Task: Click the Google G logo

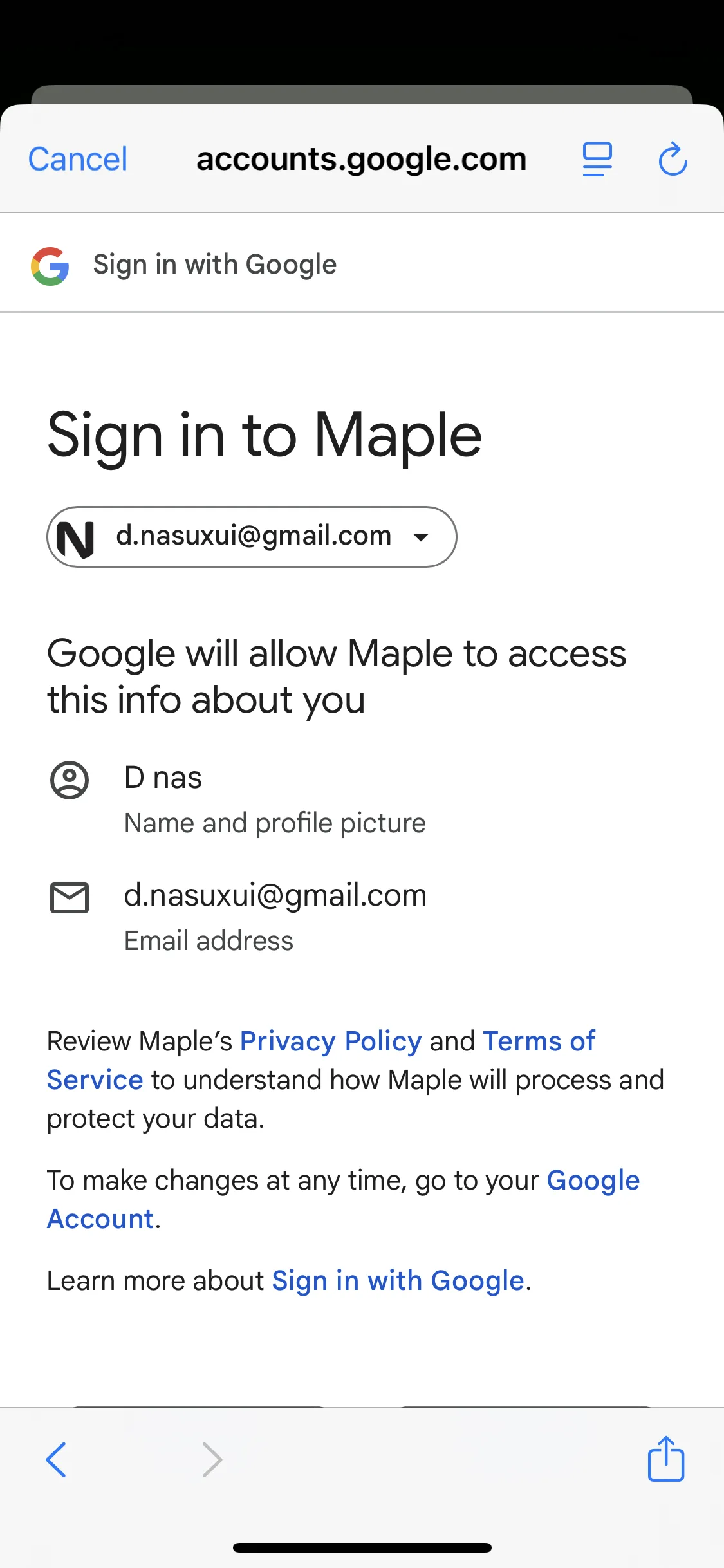Action: coord(50,266)
